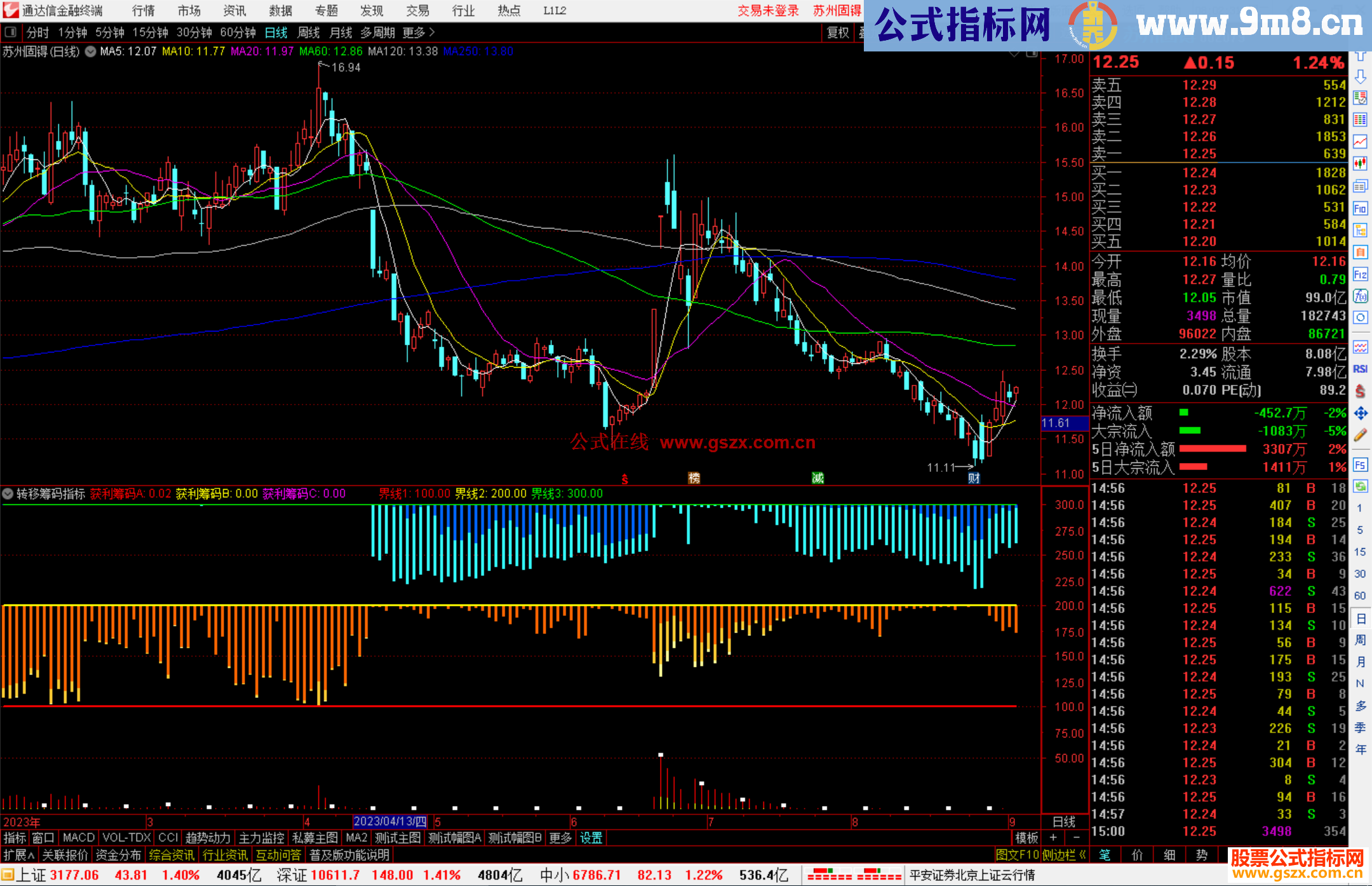
Task: Select the 季 quarterly period in sidebar
Action: pos(1360,727)
